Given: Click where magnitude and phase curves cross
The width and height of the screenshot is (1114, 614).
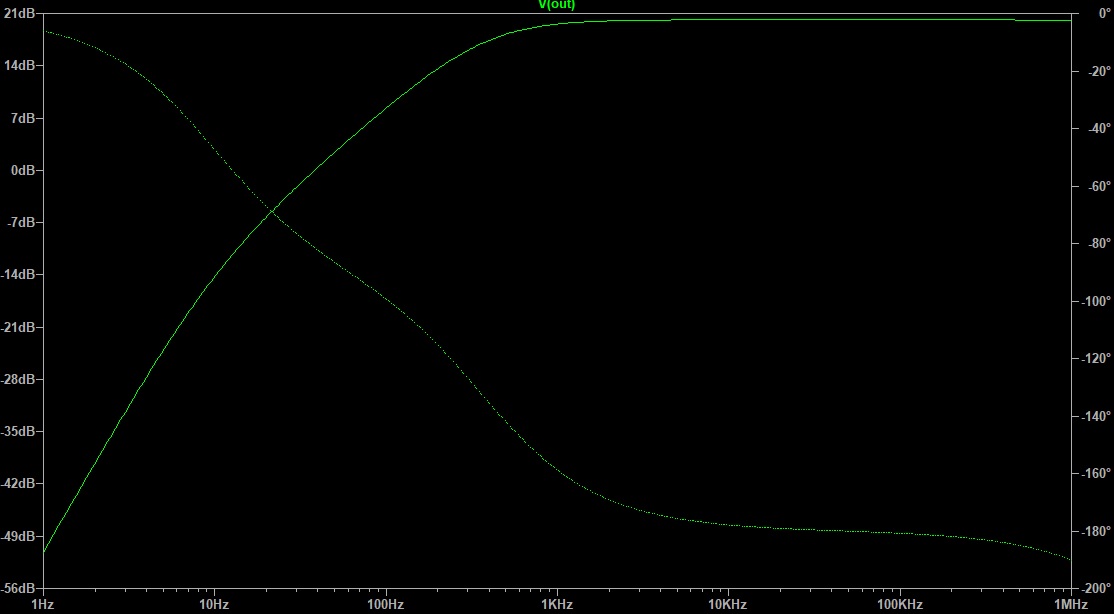Looking at the screenshot, I should 272,209.
